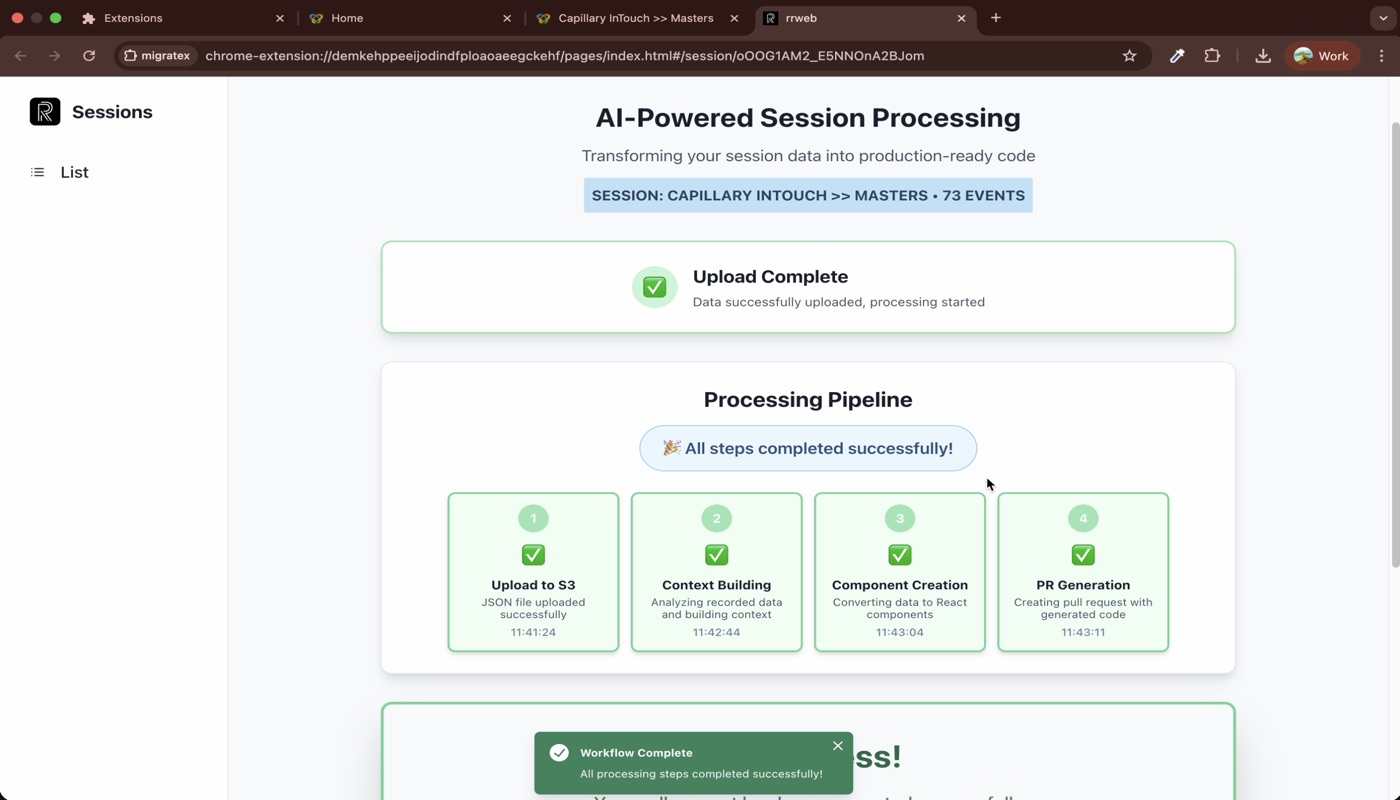The height and width of the screenshot is (800, 1400).
Task: Open a new browser tab
Action: (996, 18)
